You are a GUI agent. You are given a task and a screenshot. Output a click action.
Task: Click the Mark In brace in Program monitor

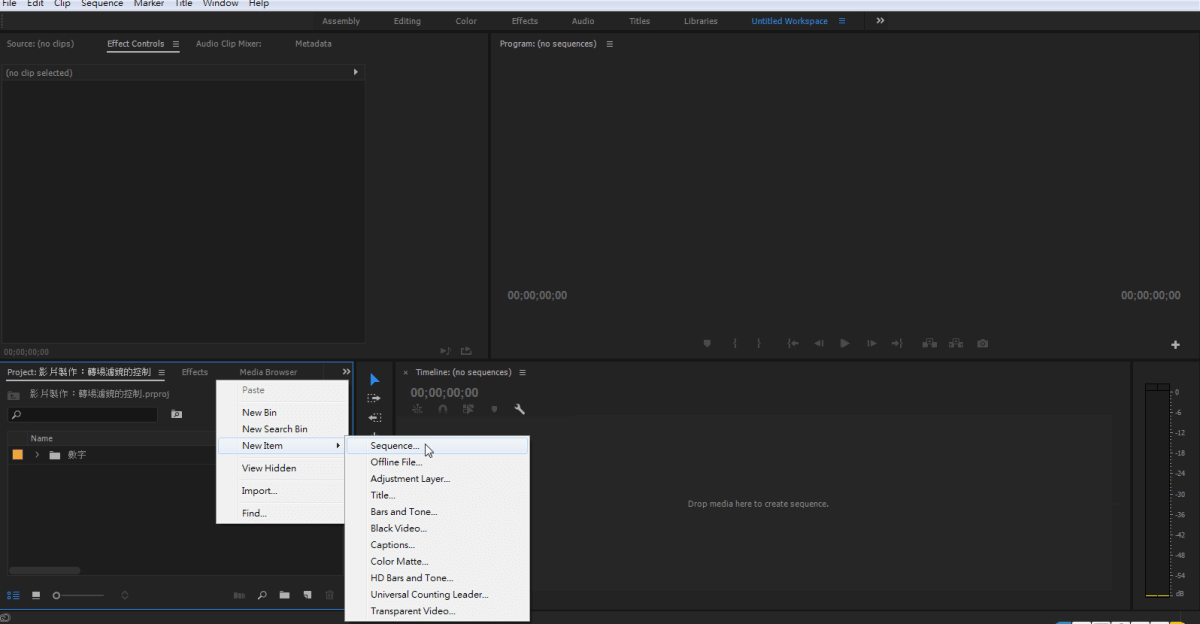coord(735,343)
